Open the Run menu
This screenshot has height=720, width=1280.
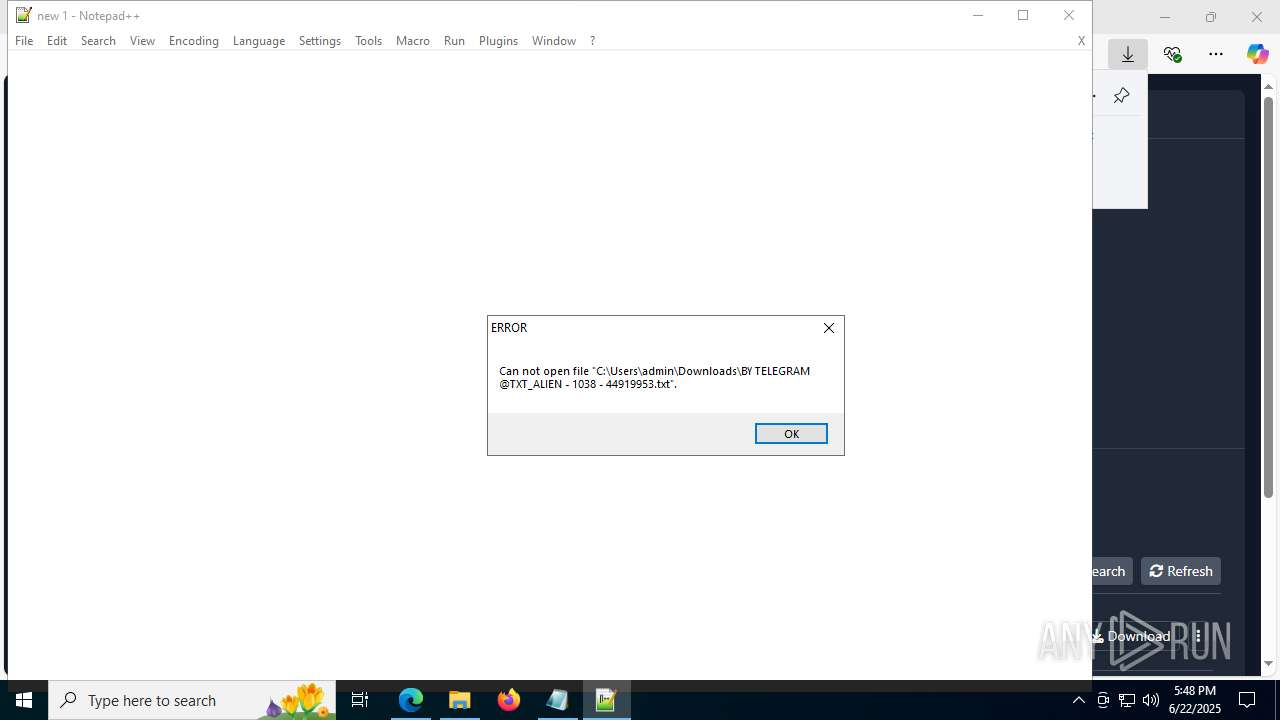[x=454, y=41]
